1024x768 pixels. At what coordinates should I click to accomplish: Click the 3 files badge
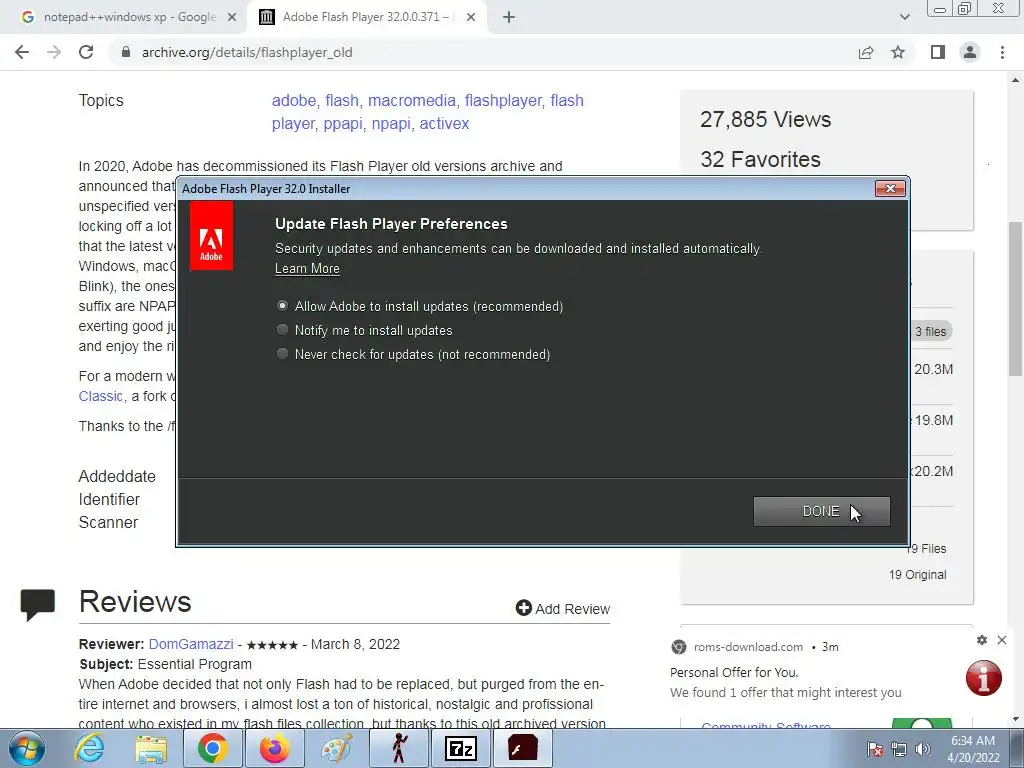(x=931, y=332)
